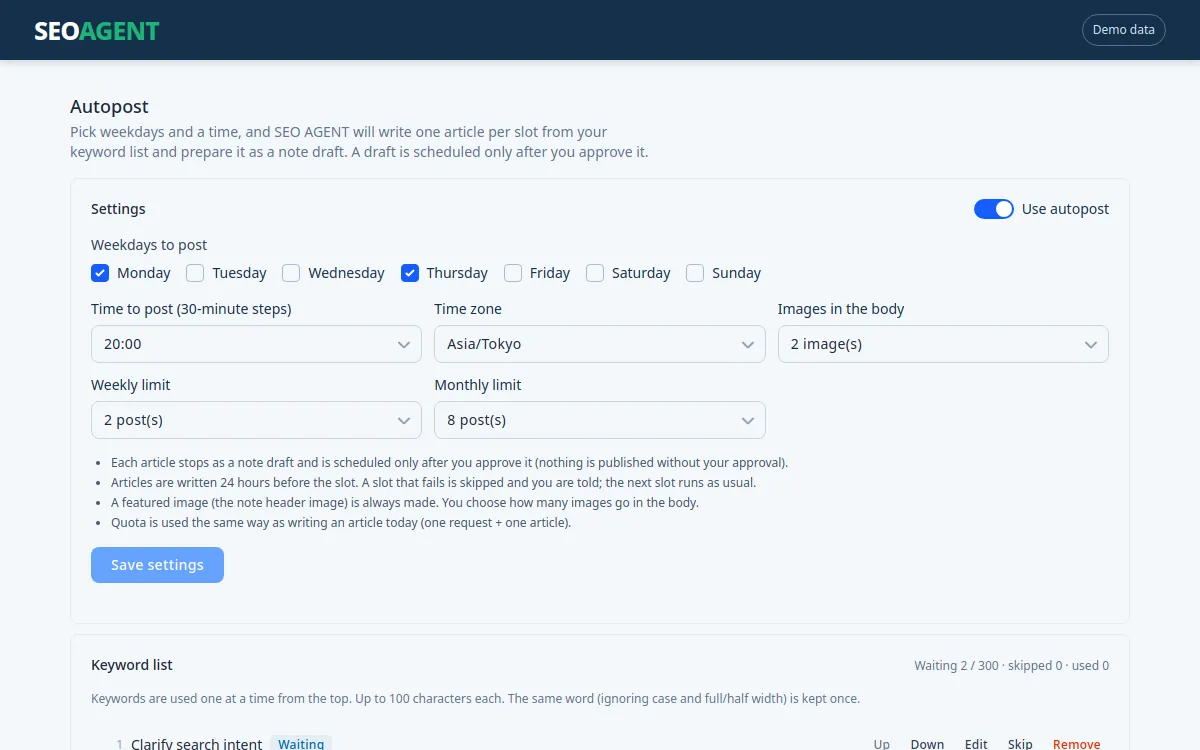
Task: Expand the Time zone dropdown showing Asia/Tokyo
Action: 600,344
